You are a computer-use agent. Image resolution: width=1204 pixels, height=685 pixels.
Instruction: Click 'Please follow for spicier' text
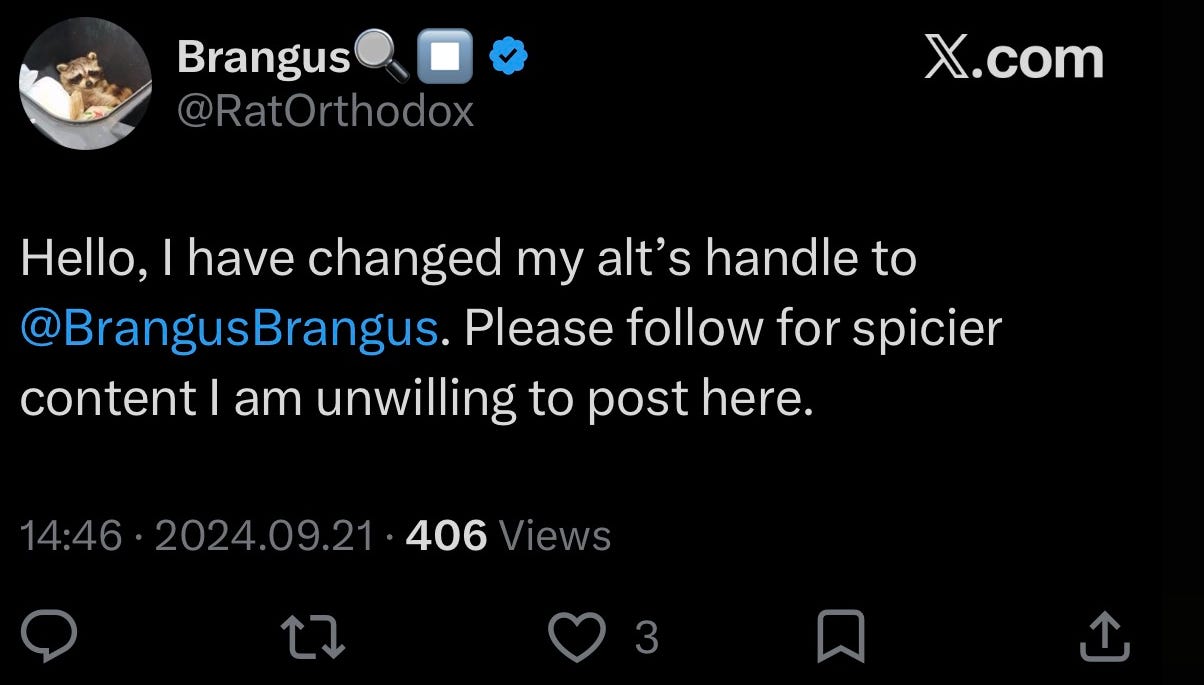(x=732, y=330)
